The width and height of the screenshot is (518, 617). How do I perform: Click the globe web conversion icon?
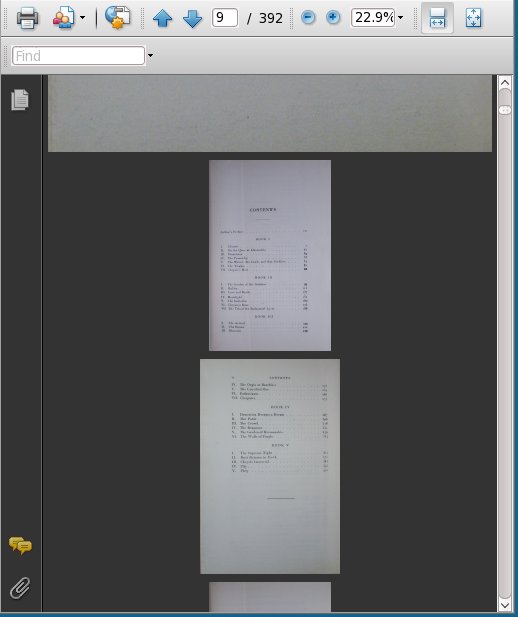[x=117, y=17]
